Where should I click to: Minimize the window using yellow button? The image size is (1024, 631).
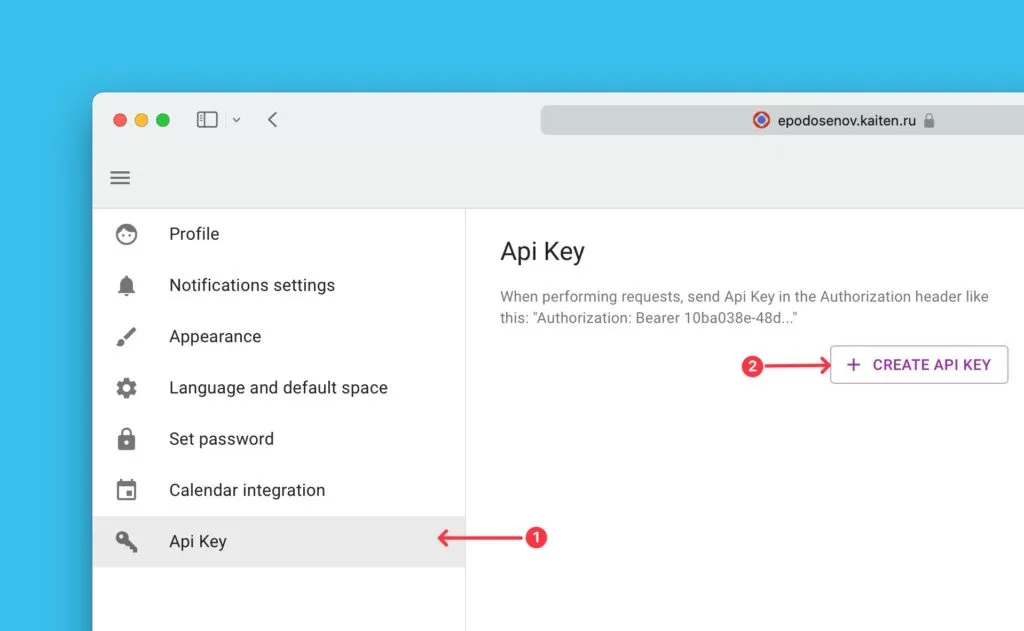tap(141, 120)
